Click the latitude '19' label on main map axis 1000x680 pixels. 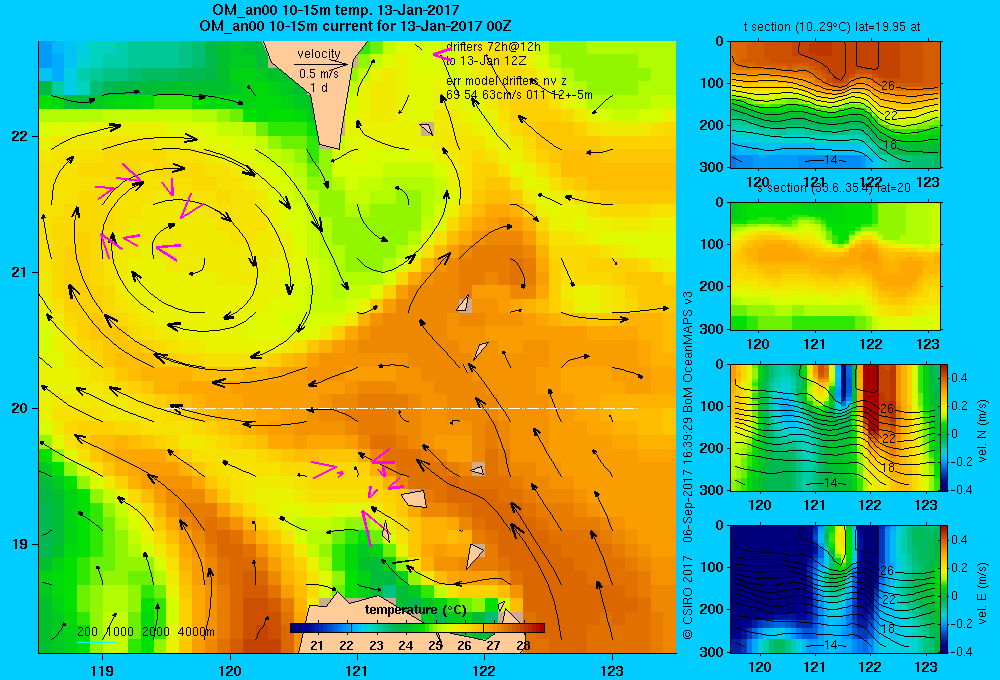click(20, 544)
